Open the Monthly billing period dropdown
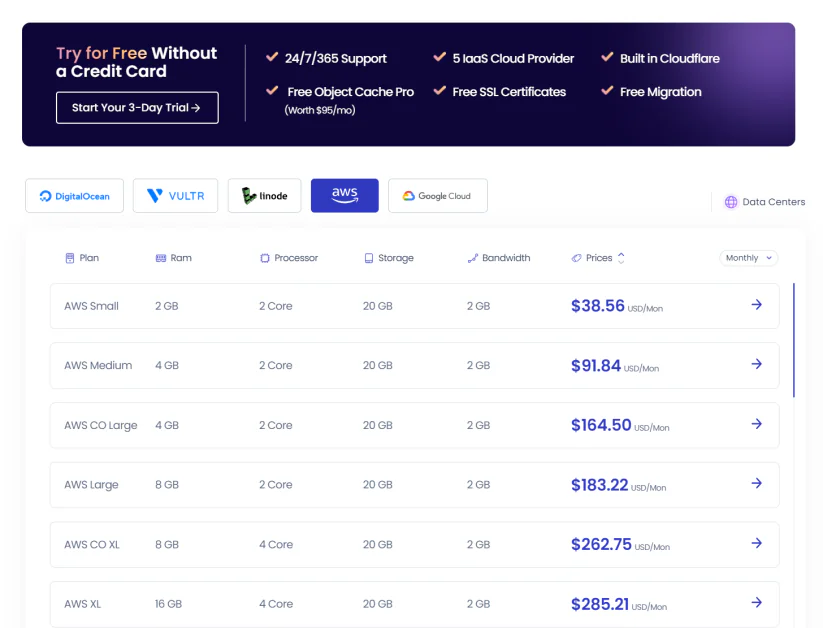The image size is (823, 628). 748,258
